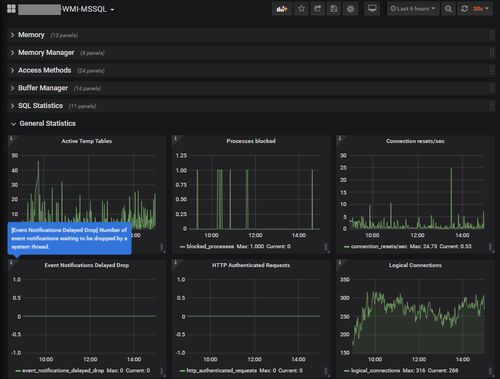500x379 pixels.
Task: Open the Last 6 hours time picker
Action: [x=413, y=9]
